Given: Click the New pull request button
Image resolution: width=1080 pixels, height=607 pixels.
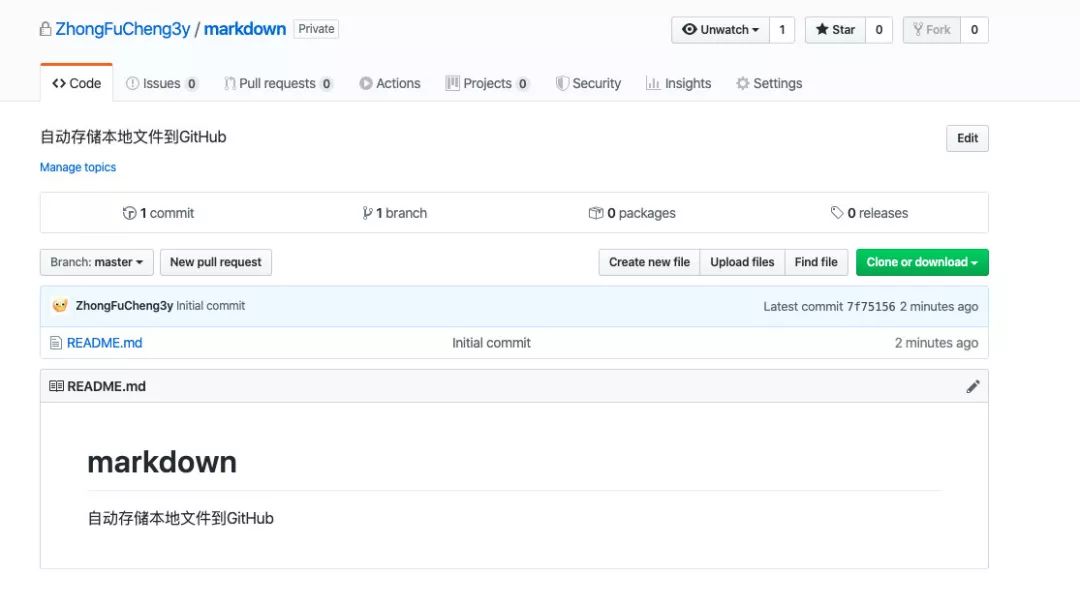Looking at the screenshot, I should [x=216, y=263].
